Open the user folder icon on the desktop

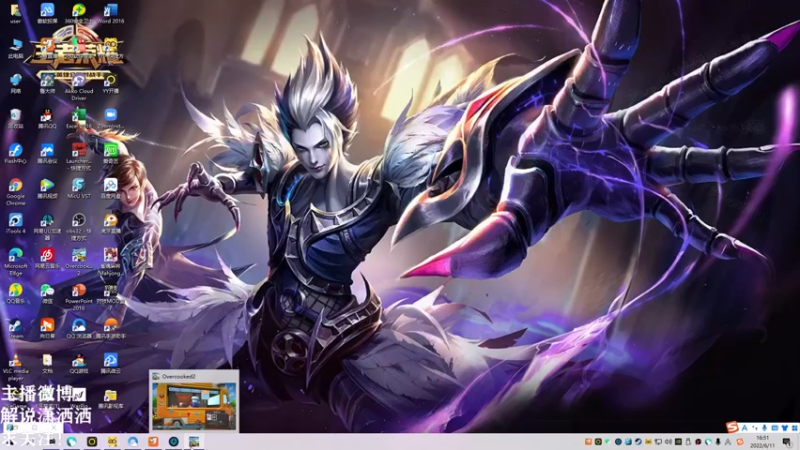pyautogui.click(x=15, y=14)
